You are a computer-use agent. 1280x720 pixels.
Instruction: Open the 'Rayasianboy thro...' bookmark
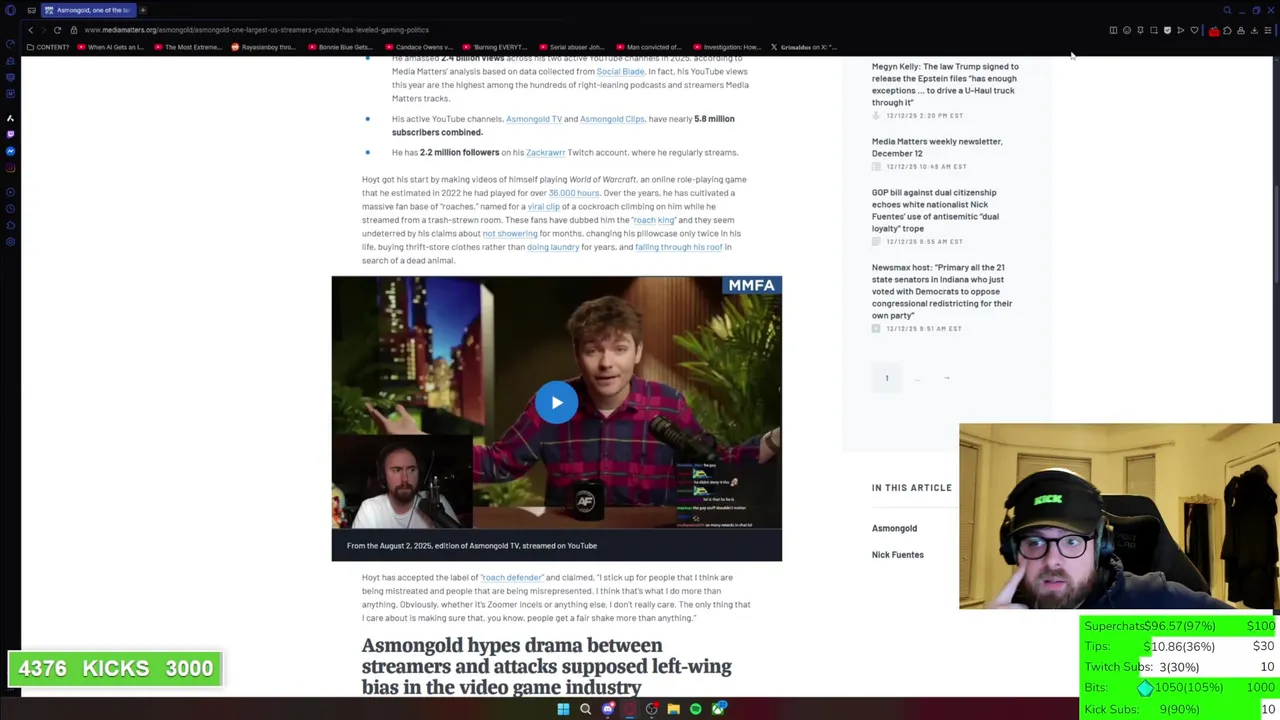264,47
